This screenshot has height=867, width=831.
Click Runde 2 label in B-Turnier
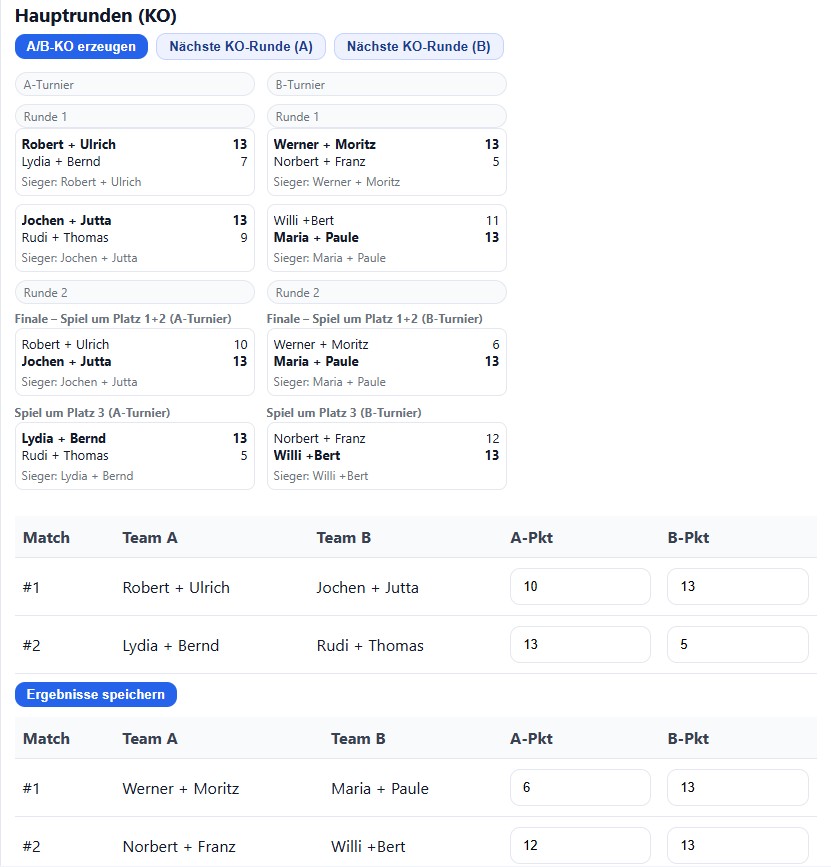(x=386, y=293)
